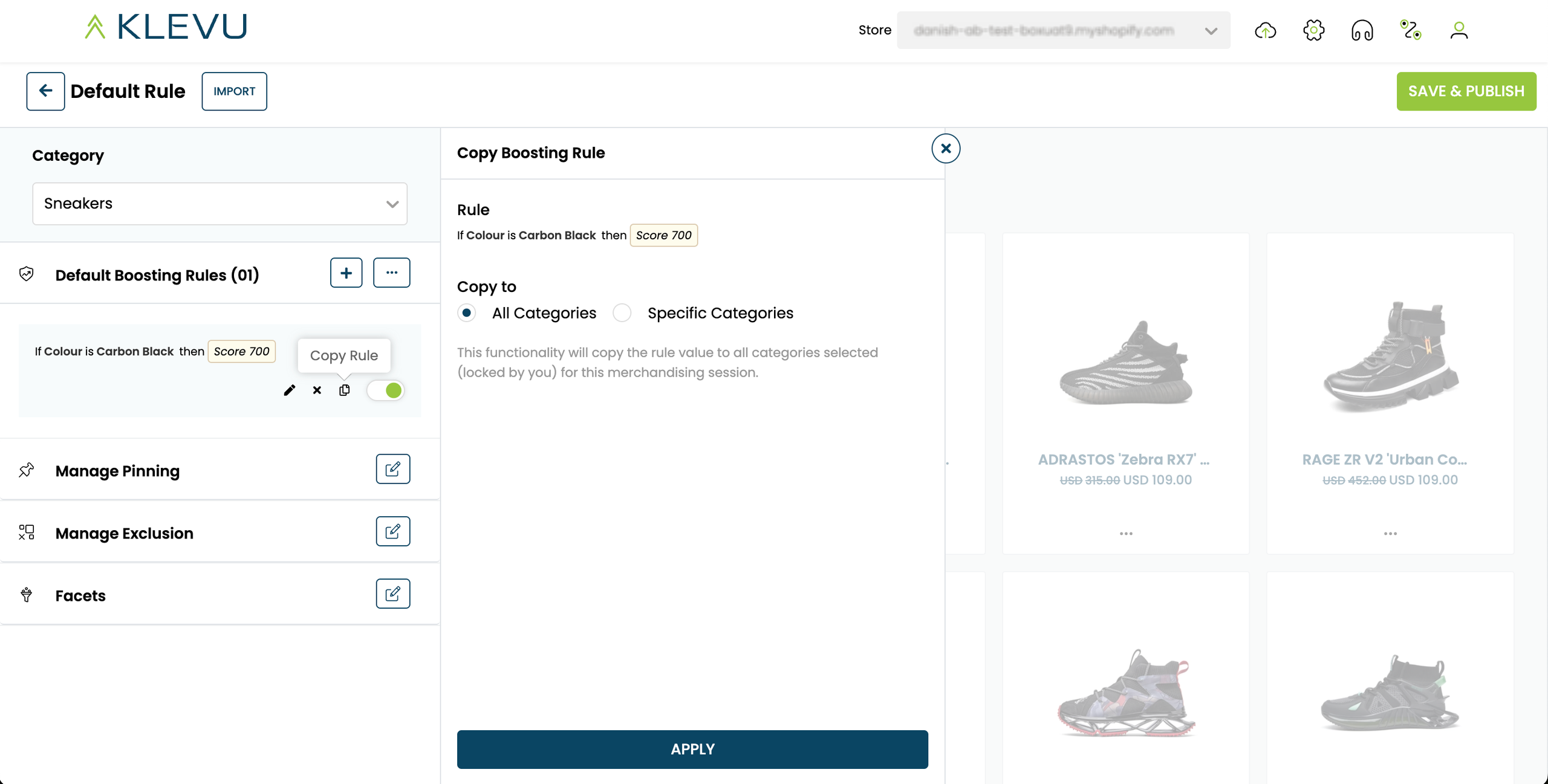This screenshot has height=784, width=1548.
Task: Click the copy rule icon
Action: tap(345, 390)
